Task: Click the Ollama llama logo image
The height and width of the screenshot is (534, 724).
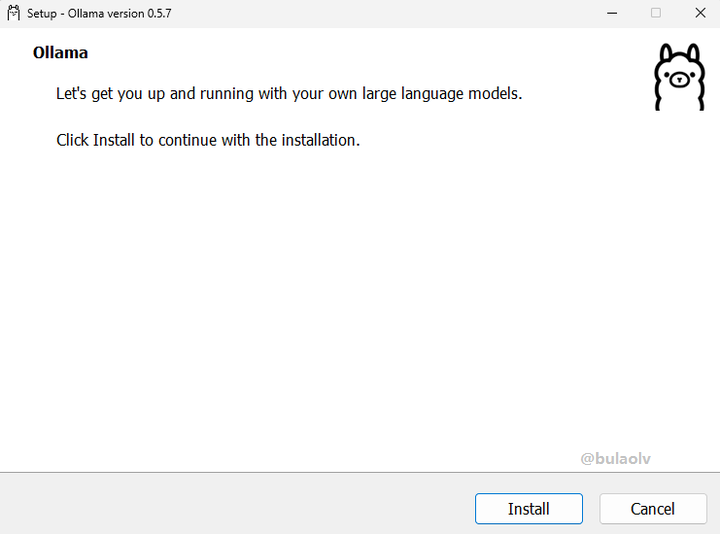Action: pos(679,77)
